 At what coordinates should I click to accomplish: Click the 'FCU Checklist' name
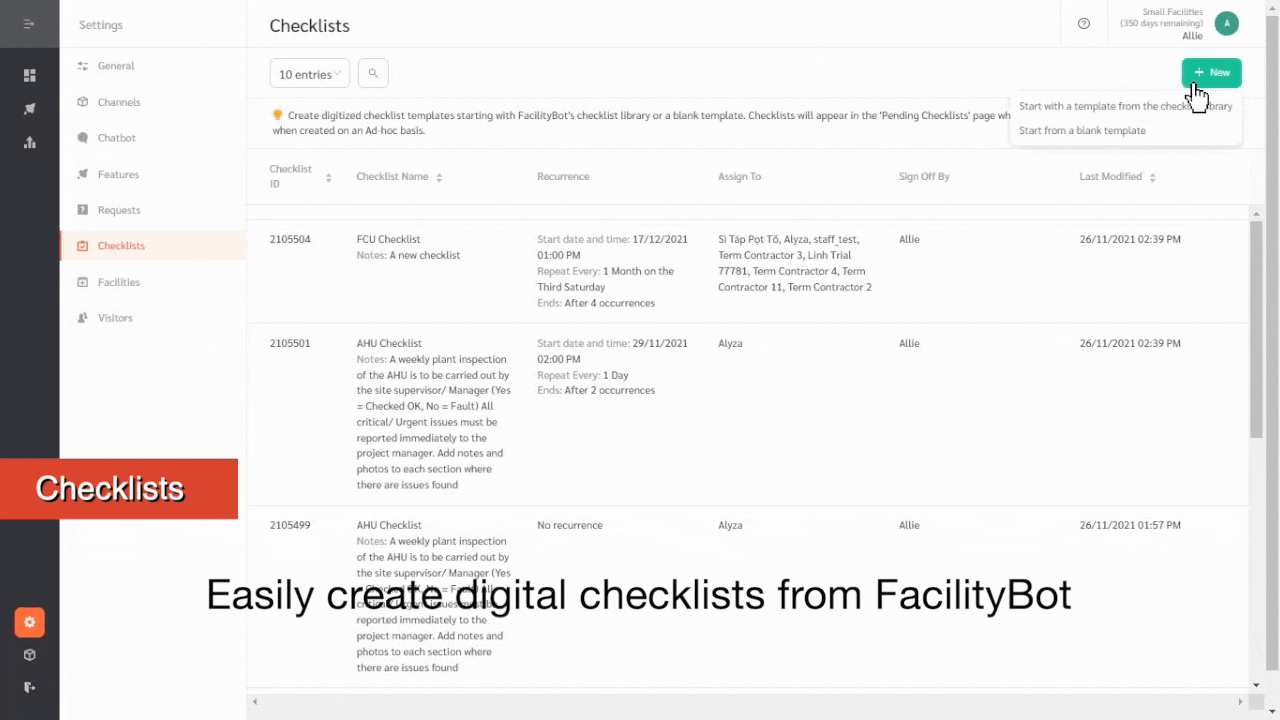pos(389,240)
